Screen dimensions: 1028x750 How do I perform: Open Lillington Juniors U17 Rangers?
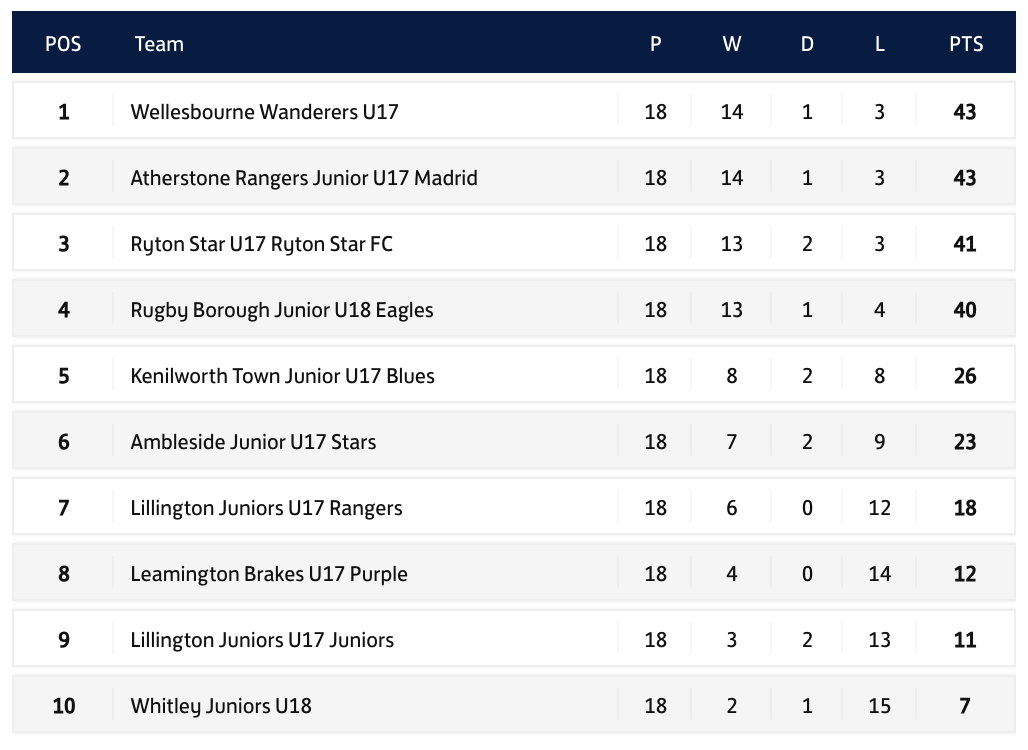[x=266, y=507]
